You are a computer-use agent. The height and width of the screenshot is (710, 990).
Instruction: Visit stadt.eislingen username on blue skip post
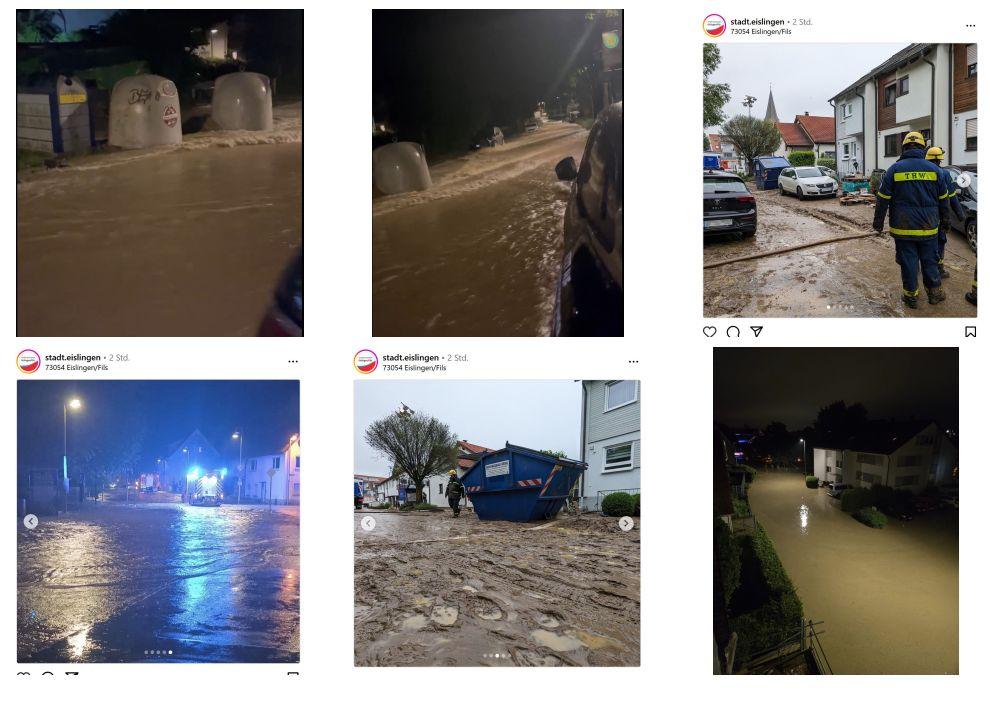[x=410, y=357]
